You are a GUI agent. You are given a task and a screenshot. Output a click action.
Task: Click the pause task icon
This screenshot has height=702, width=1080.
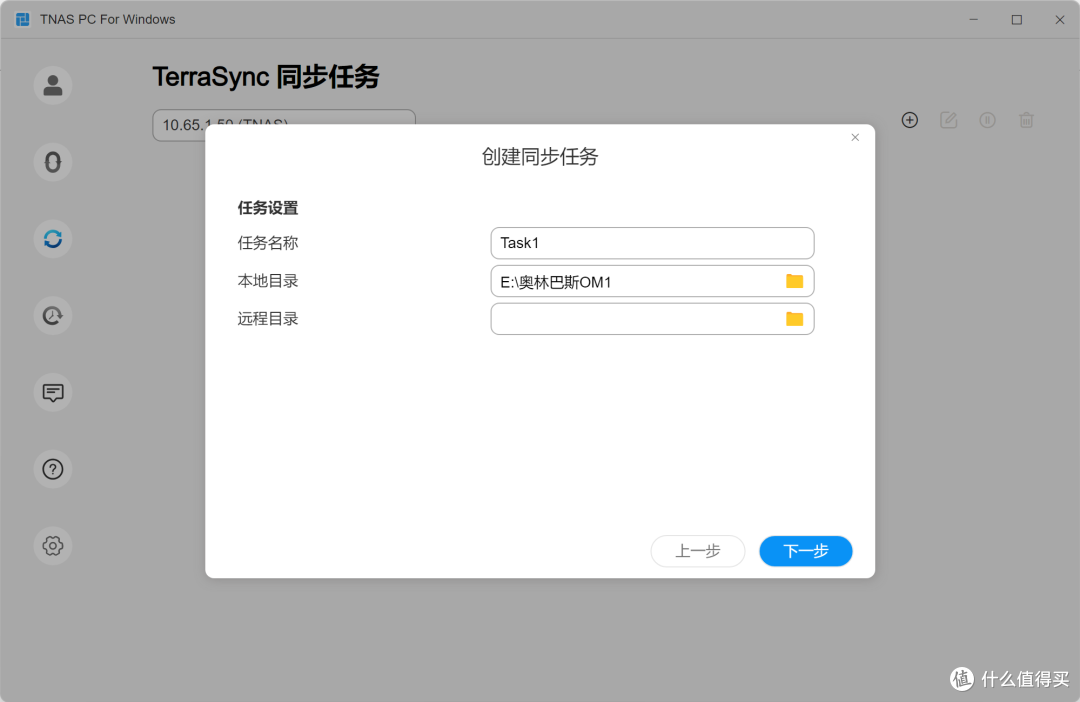[987, 120]
